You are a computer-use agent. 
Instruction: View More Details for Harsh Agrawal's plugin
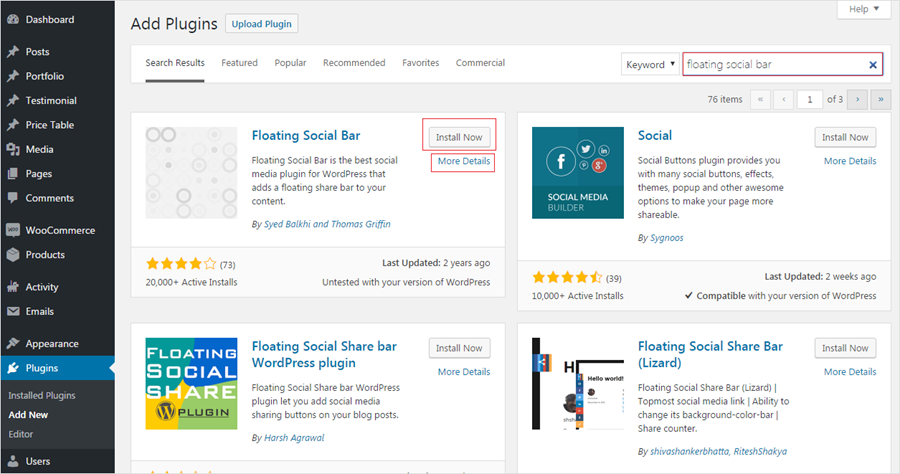pos(464,372)
